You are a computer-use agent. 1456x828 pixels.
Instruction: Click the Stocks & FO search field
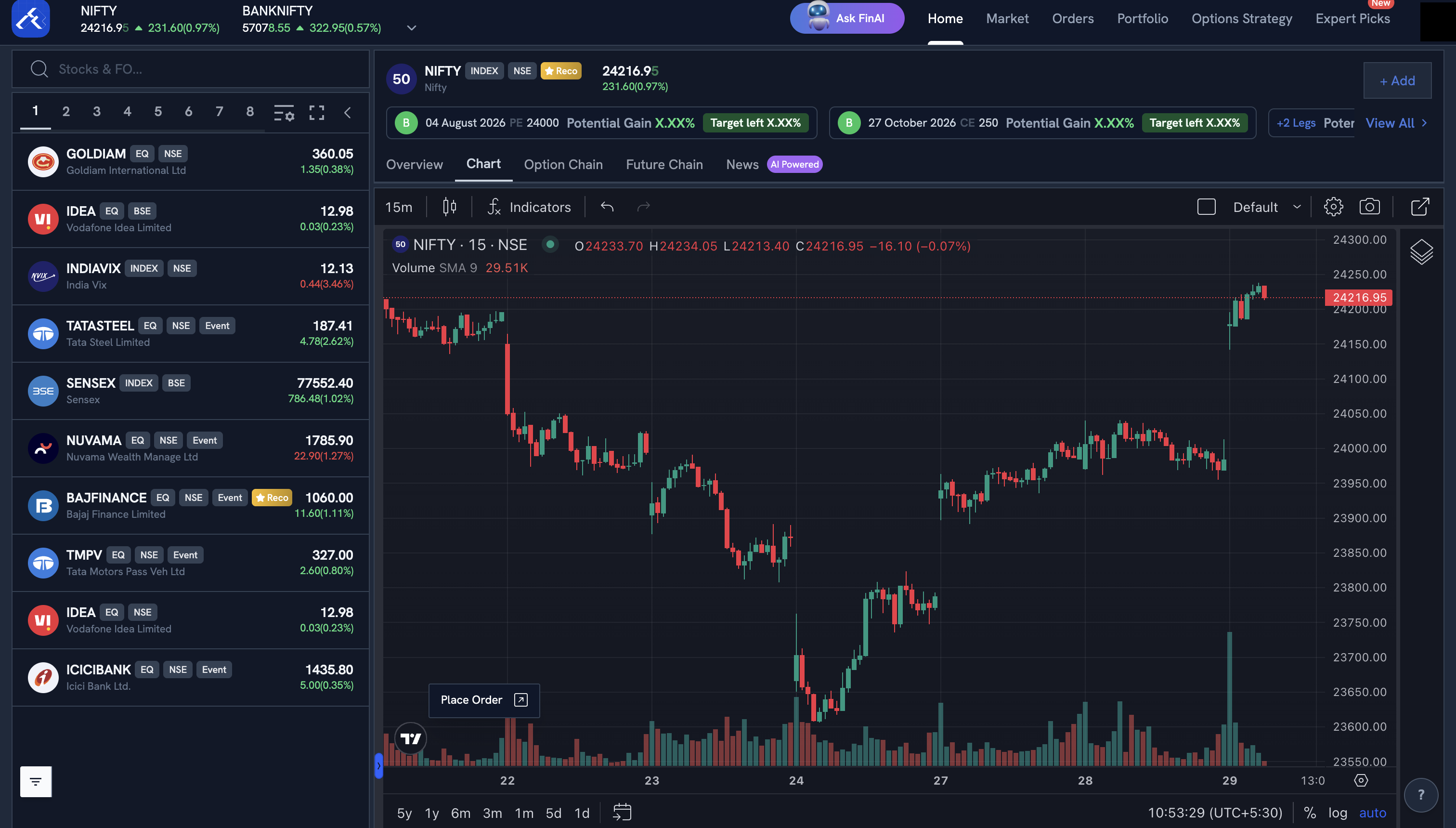[190, 69]
